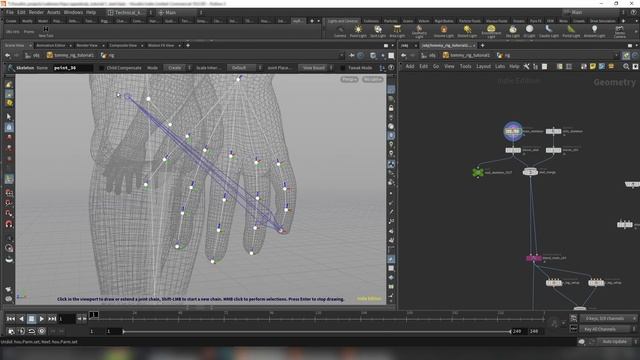This screenshot has height=360, width=640.
Task: Jump to the first frame
Action: [11, 319]
